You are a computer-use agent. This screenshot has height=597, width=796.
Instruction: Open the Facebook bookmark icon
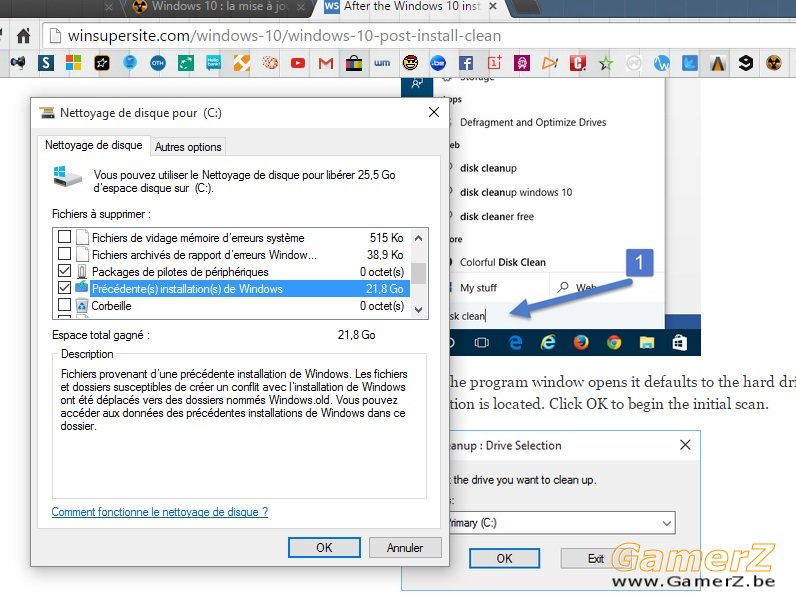pos(466,63)
